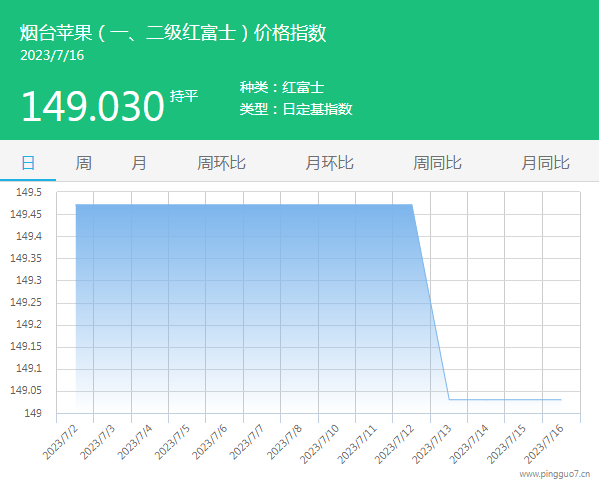
Task: Click the 149.030 index value
Action: [x=93, y=106]
